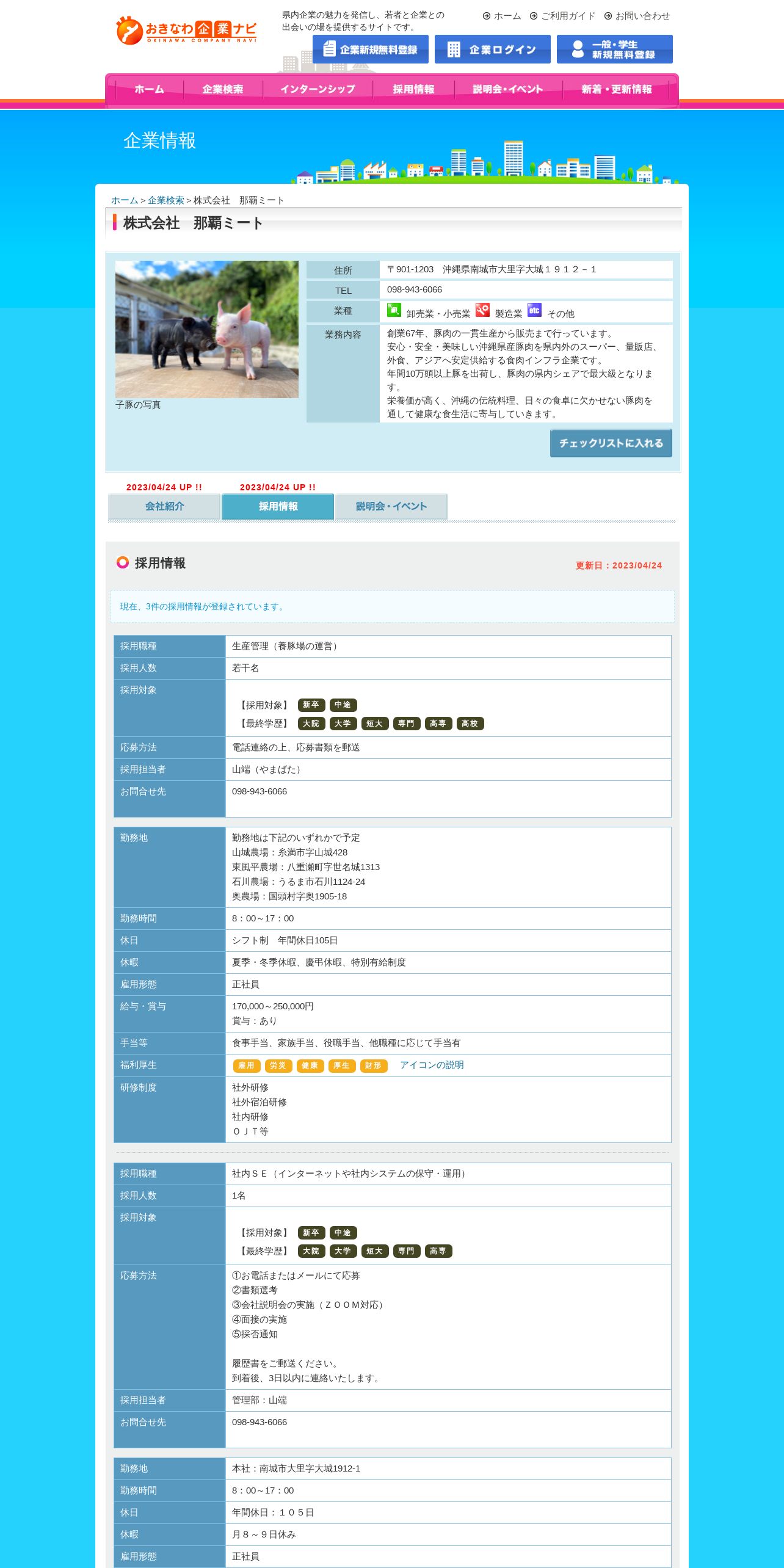Open 企業ログイン login button

coord(493,49)
